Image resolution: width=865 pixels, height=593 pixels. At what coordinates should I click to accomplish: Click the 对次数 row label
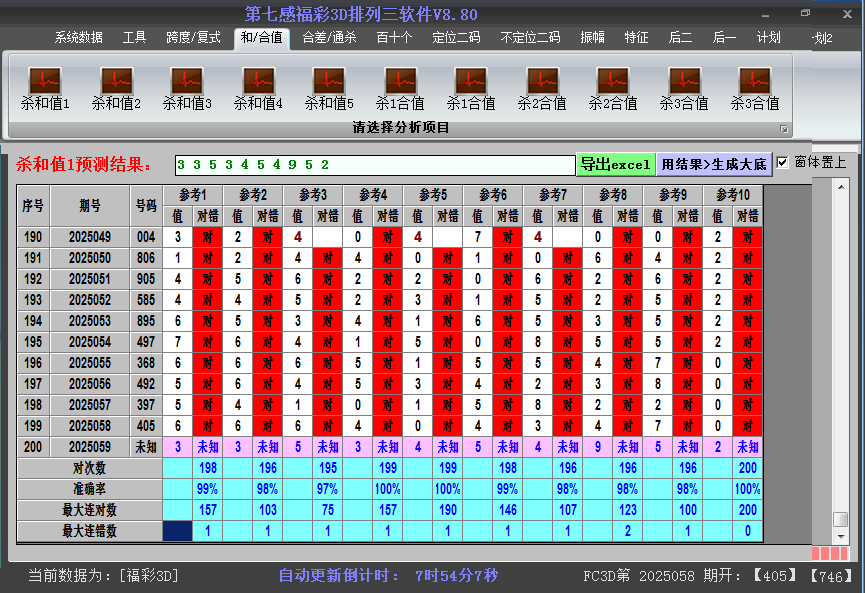pyautogui.click(x=89, y=468)
